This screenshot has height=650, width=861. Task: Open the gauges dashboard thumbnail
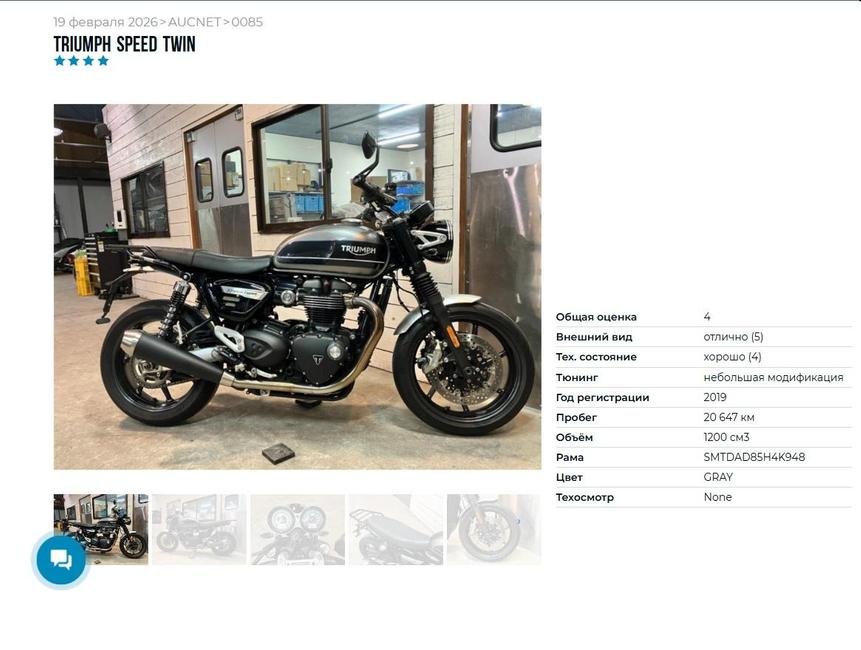(x=298, y=529)
